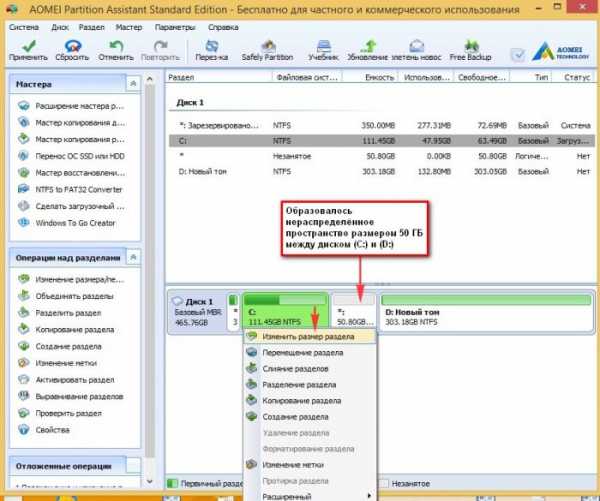
Task: Open NTFS to FAT32 Converter
Action: [x=72, y=189]
